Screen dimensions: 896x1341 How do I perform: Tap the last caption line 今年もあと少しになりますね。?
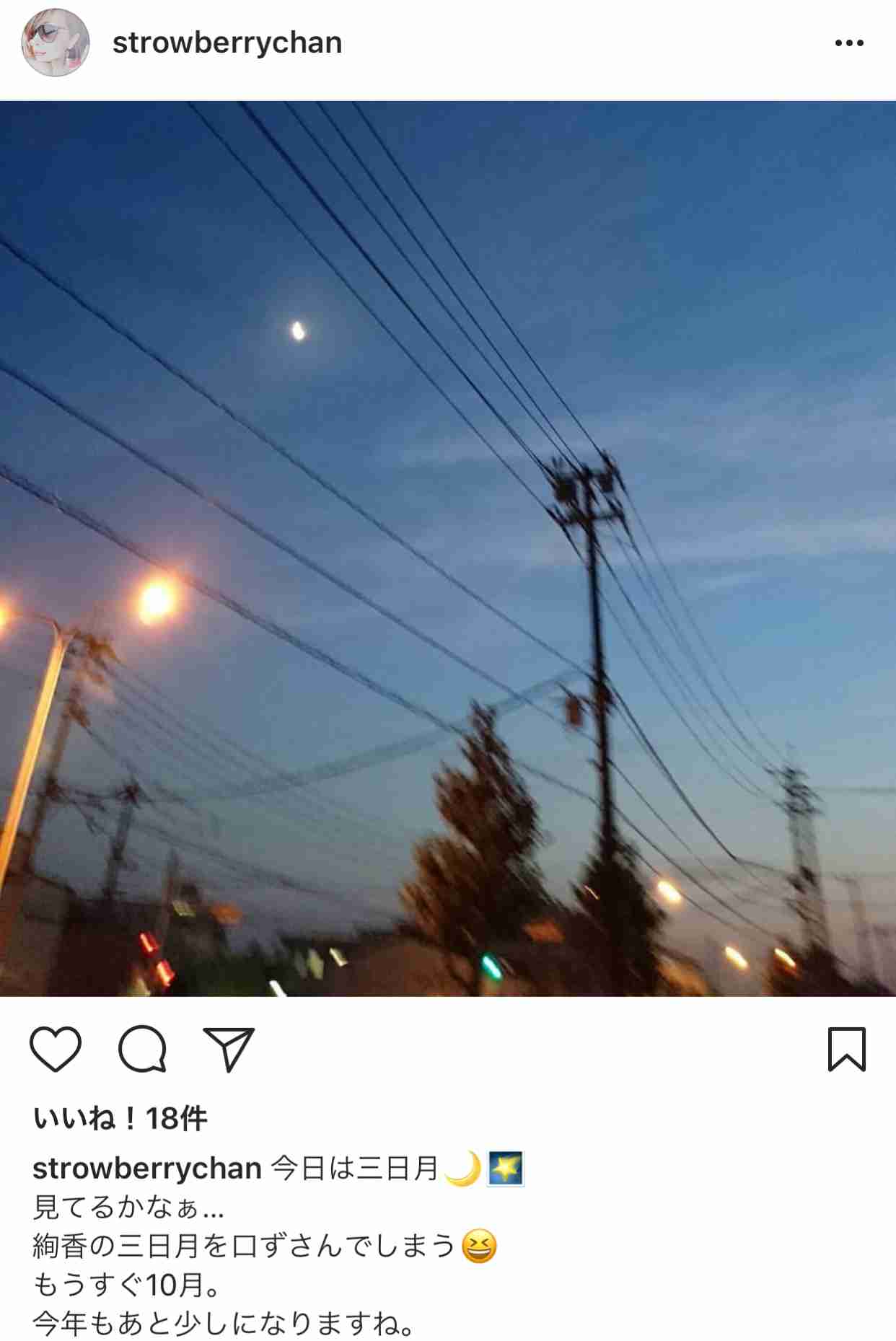pyautogui.click(x=224, y=1323)
